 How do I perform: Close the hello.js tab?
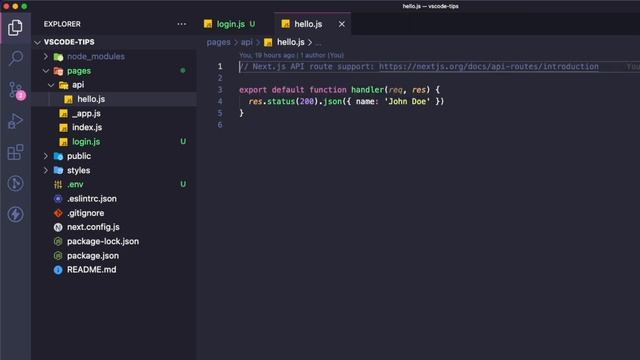point(342,24)
